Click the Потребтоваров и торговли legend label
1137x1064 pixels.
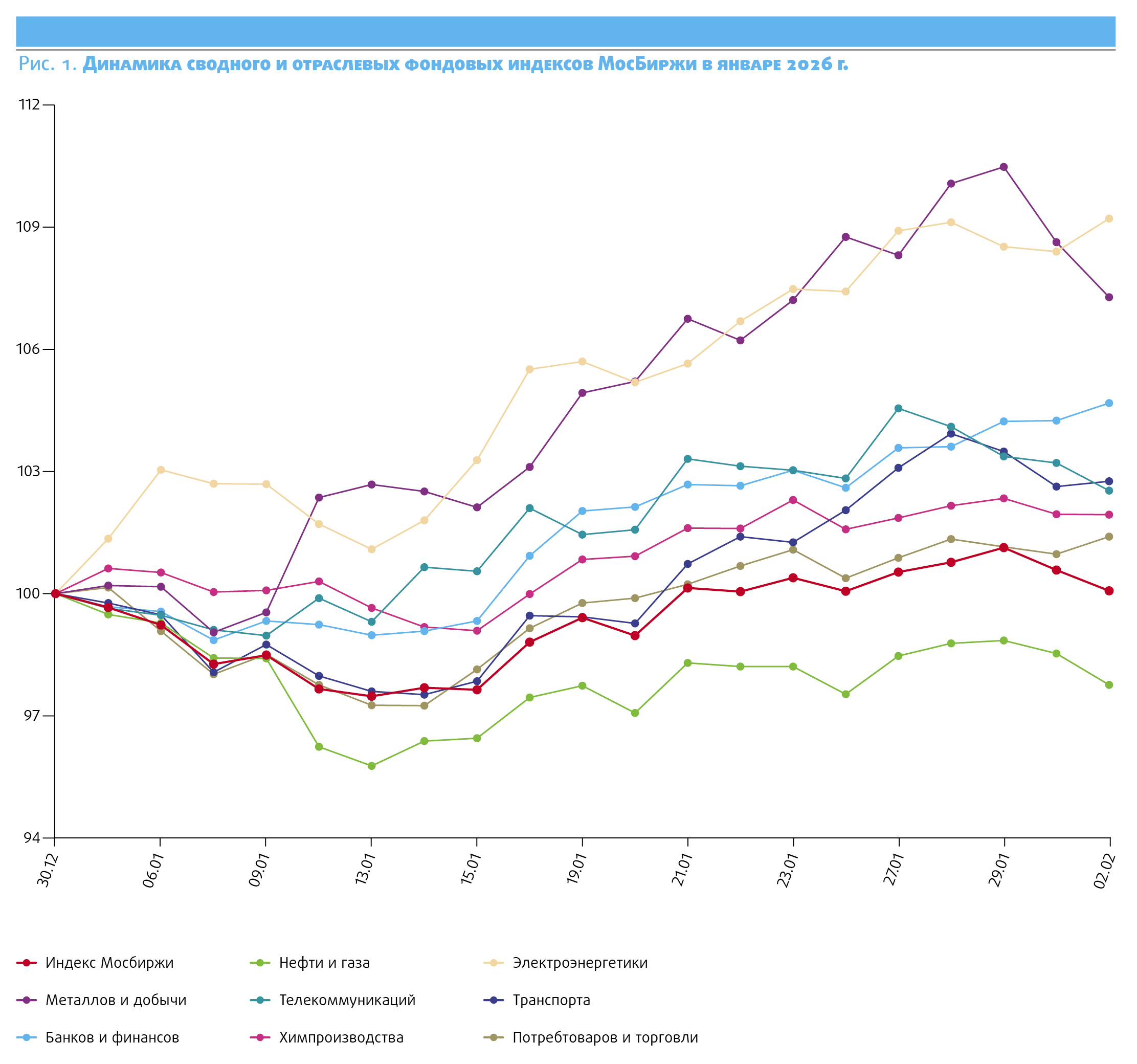pos(605,1037)
